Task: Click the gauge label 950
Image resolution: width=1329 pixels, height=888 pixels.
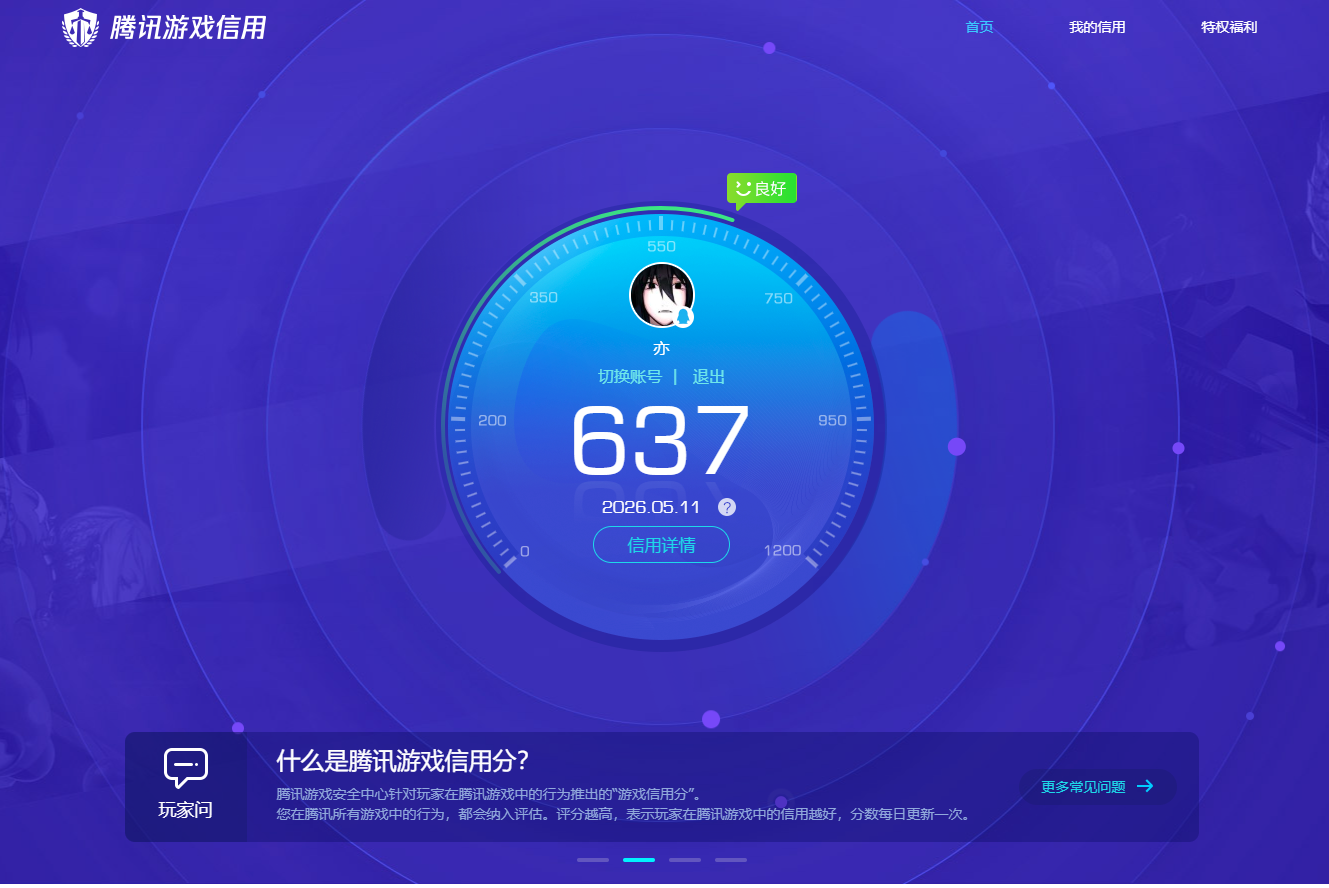Action: coord(832,420)
